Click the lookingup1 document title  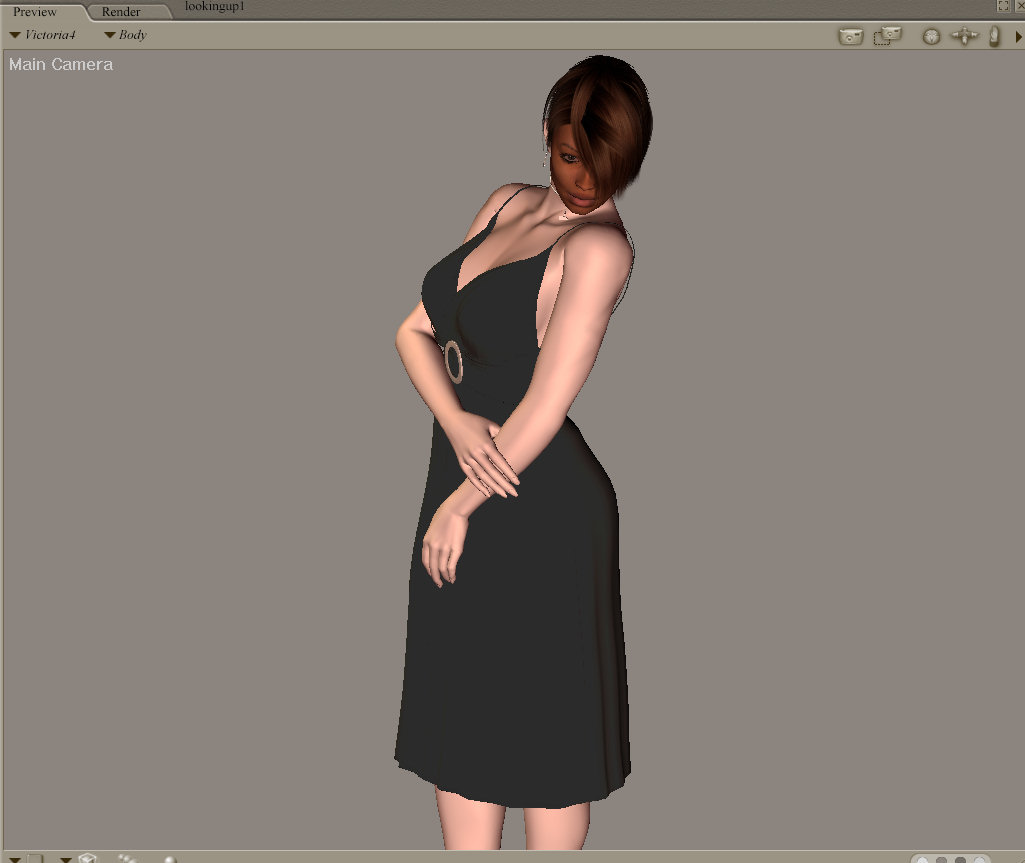[214, 7]
